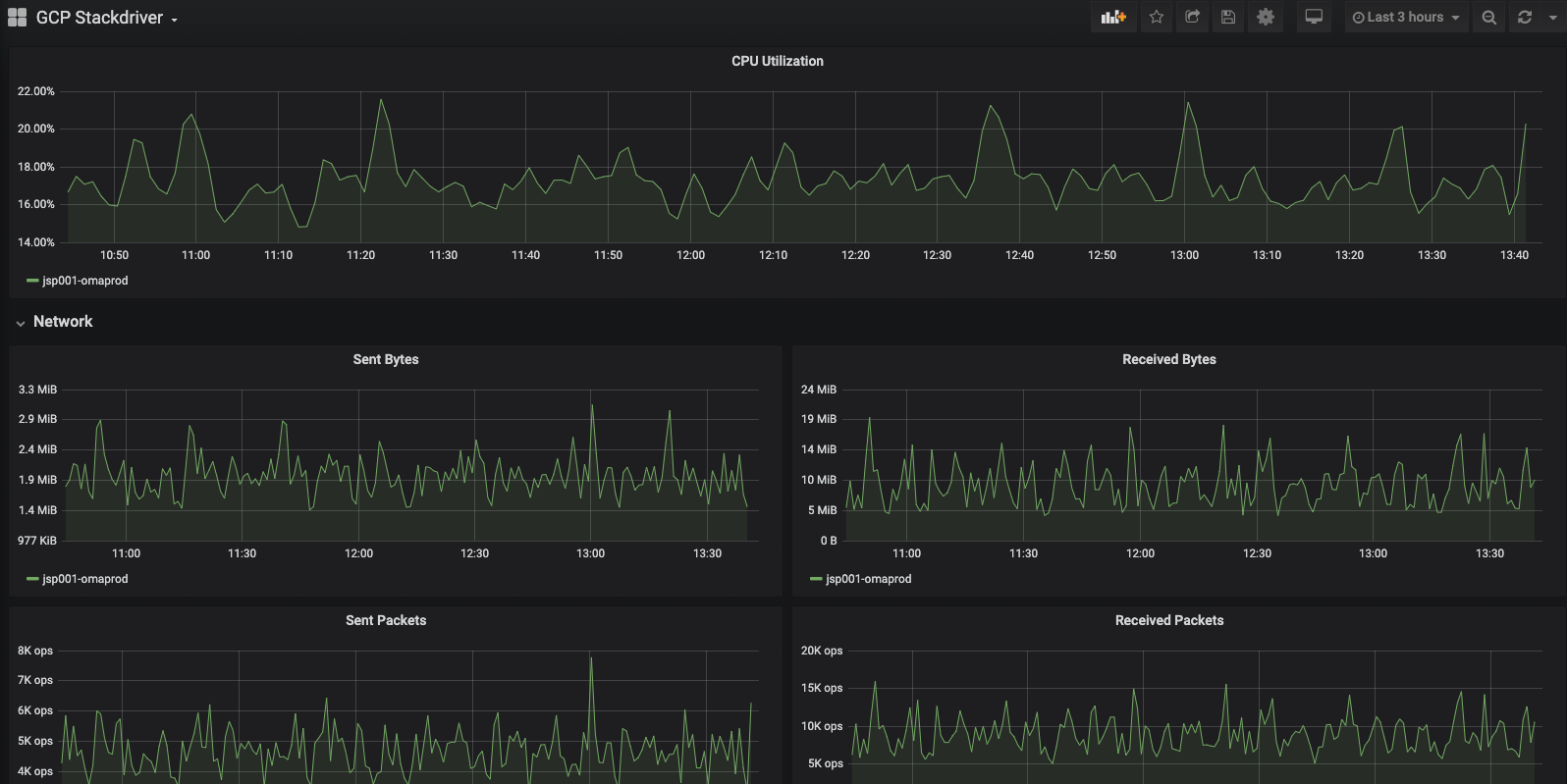Click the Sent Packets panel title
Image resolution: width=1567 pixels, height=784 pixels.
pyautogui.click(x=386, y=620)
